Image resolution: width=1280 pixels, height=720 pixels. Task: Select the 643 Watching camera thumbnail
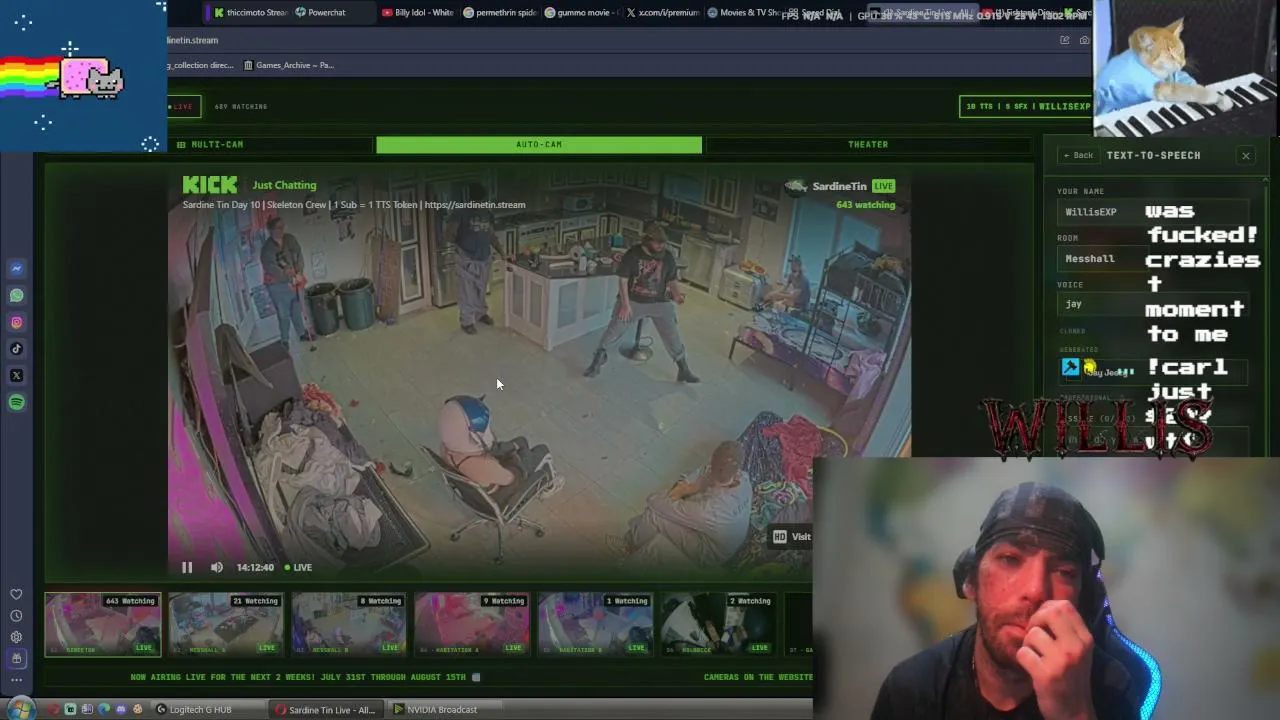point(102,624)
